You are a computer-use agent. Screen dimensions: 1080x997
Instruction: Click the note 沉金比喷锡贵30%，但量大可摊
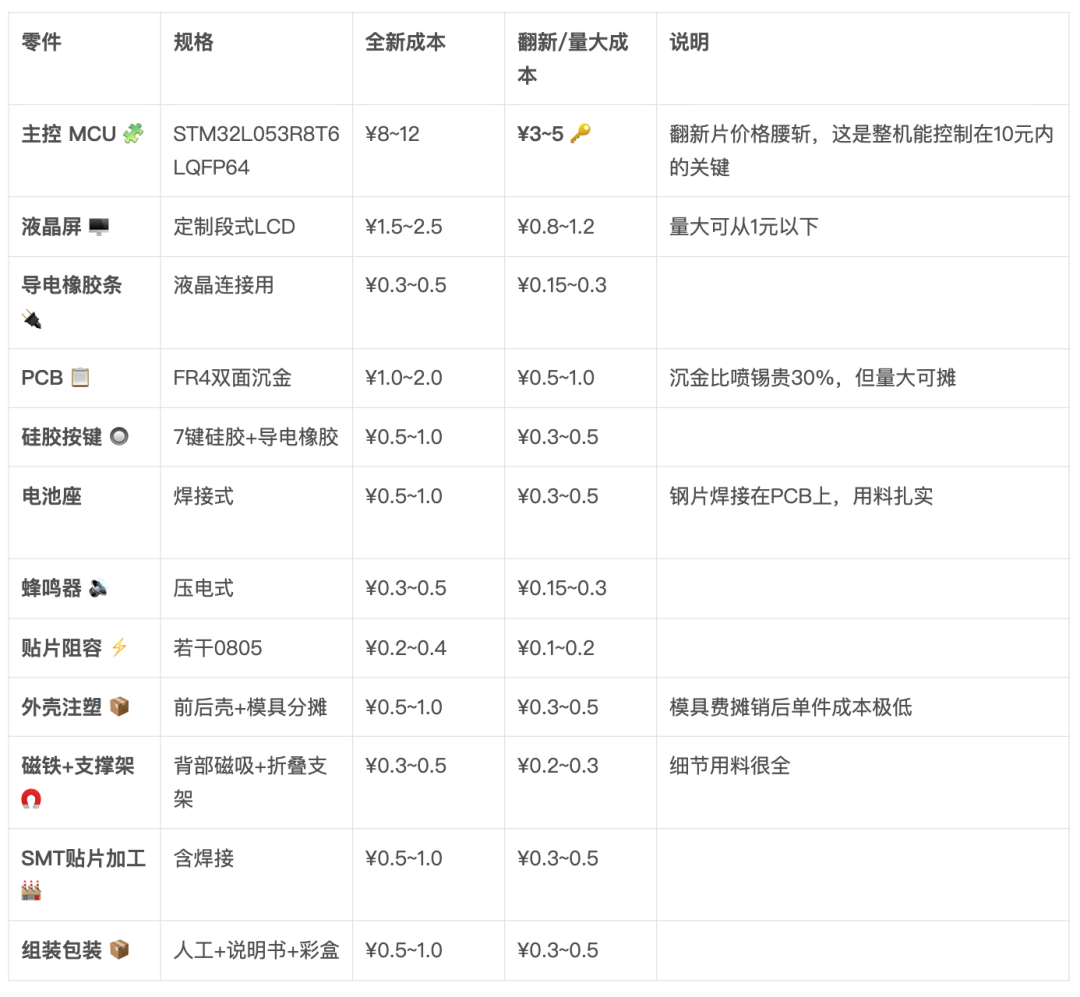click(813, 378)
